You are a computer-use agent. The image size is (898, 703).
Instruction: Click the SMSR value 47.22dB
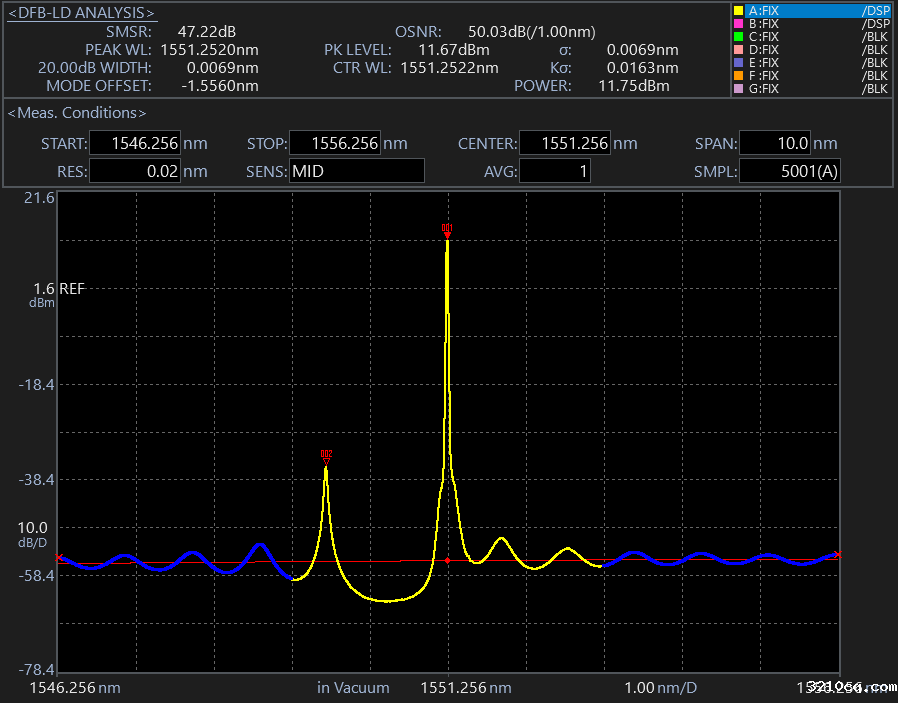207,31
